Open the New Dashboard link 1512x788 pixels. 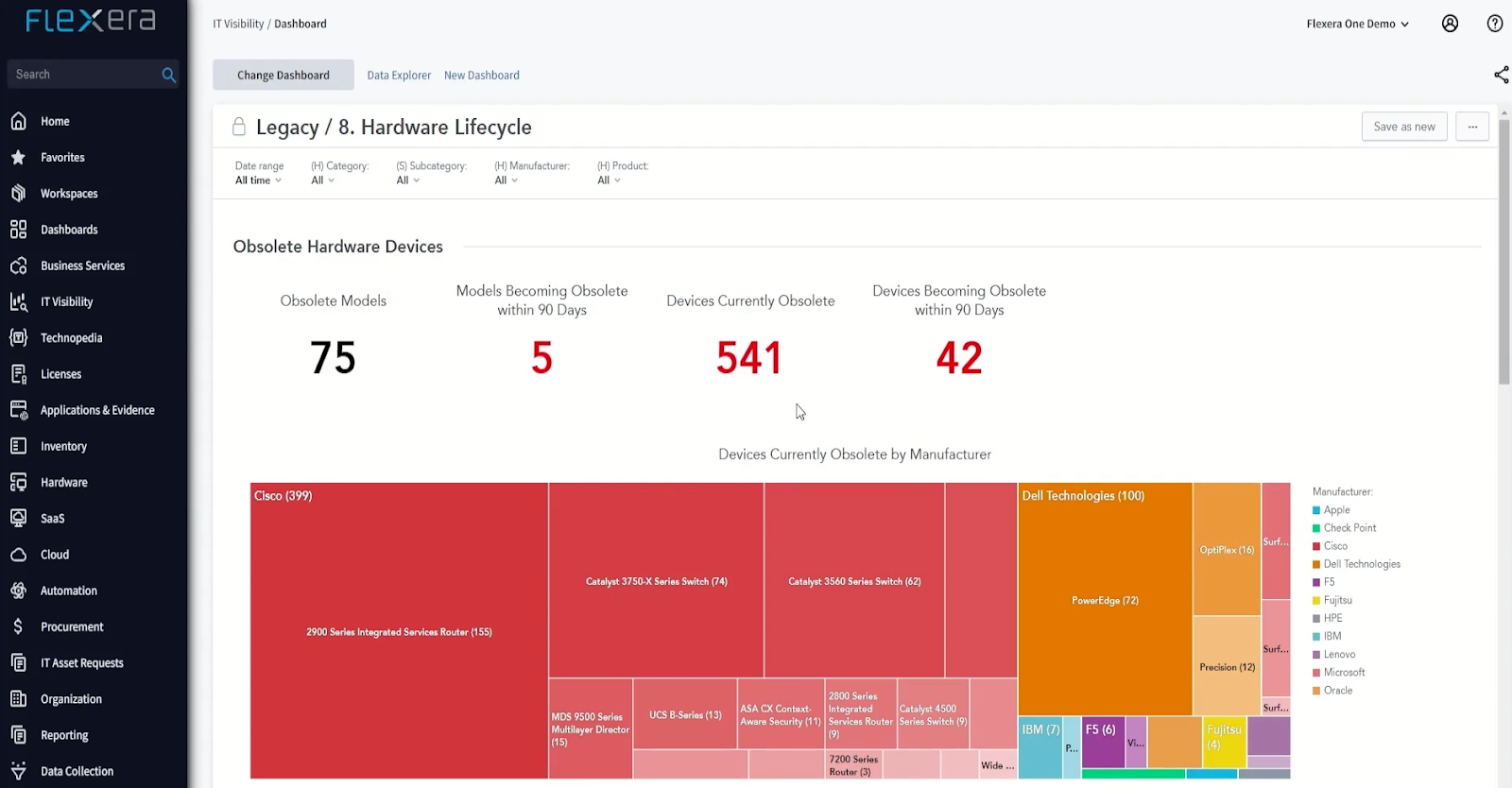(x=481, y=76)
